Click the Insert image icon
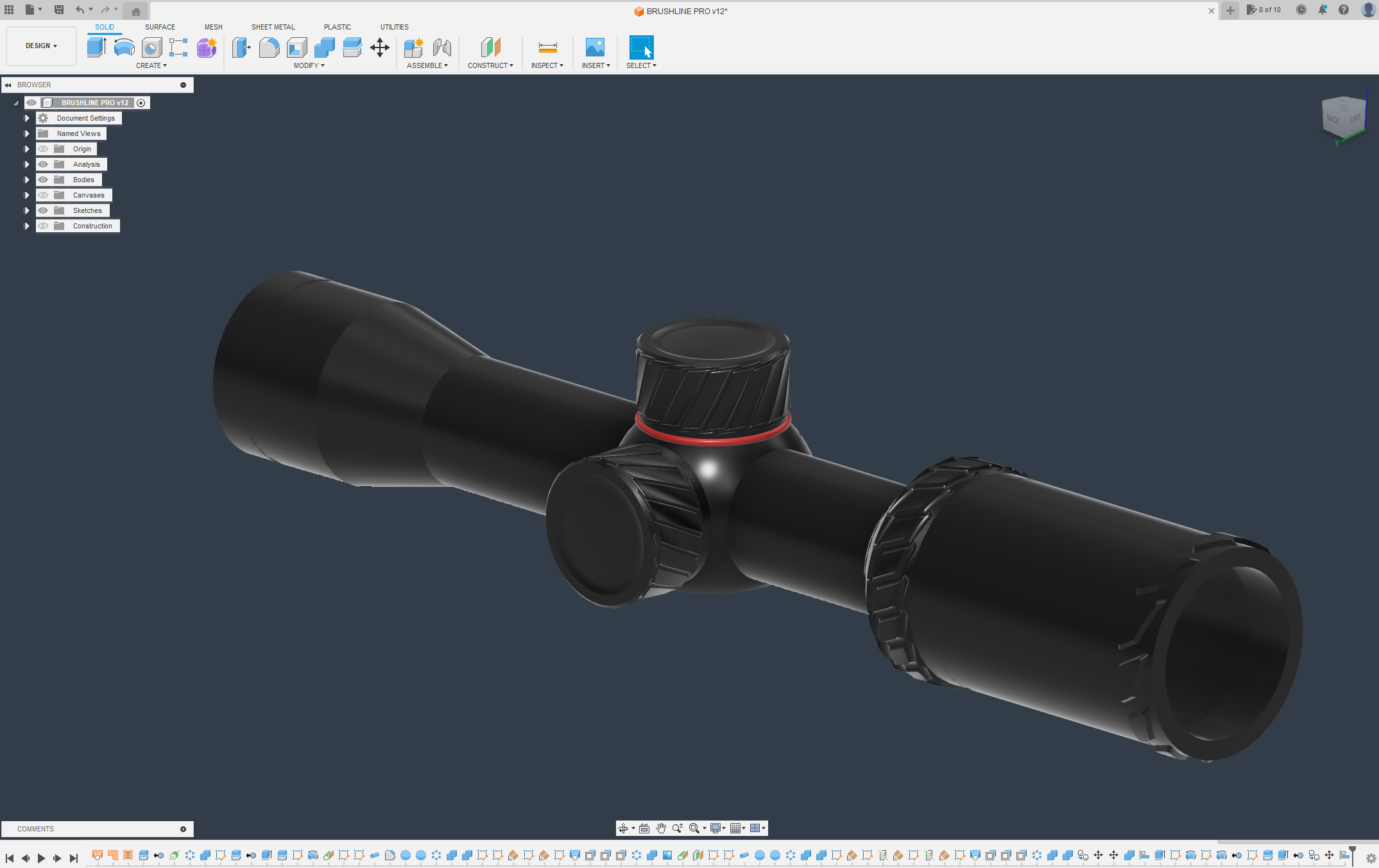The height and width of the screenshot is (868, 1379). click(x=595, y=47)
